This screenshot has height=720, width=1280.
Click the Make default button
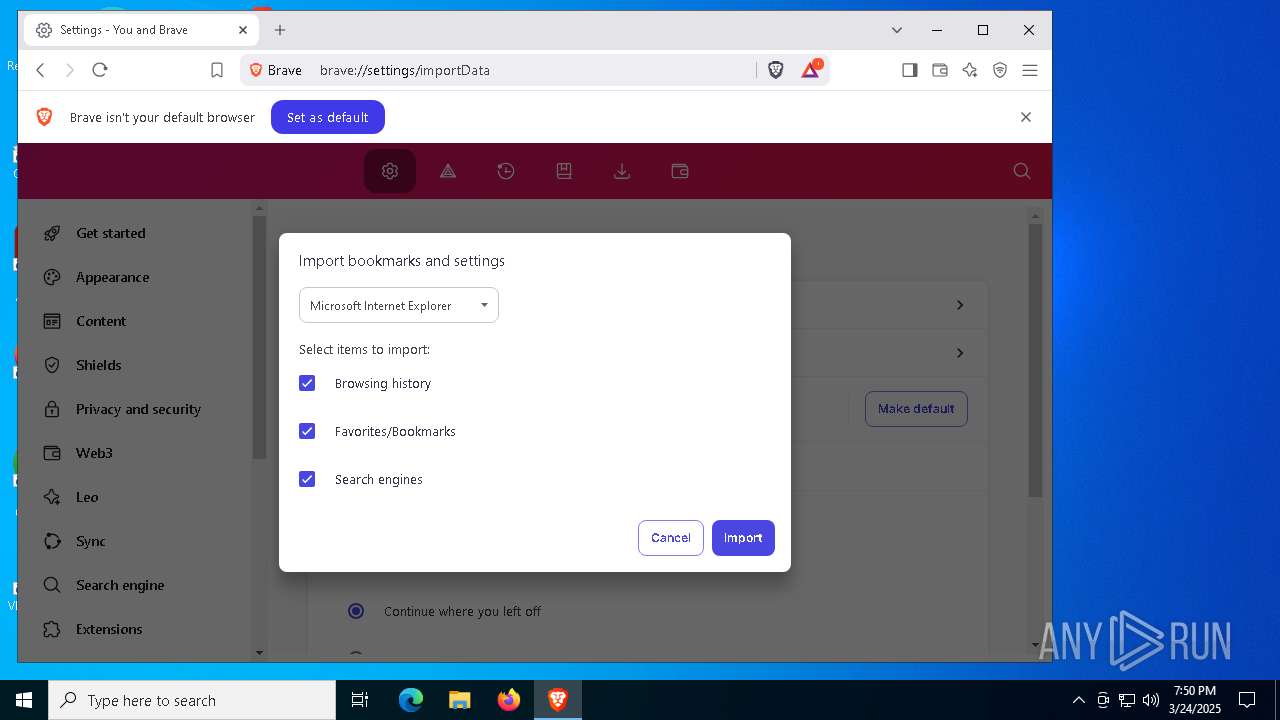(916, 409)
